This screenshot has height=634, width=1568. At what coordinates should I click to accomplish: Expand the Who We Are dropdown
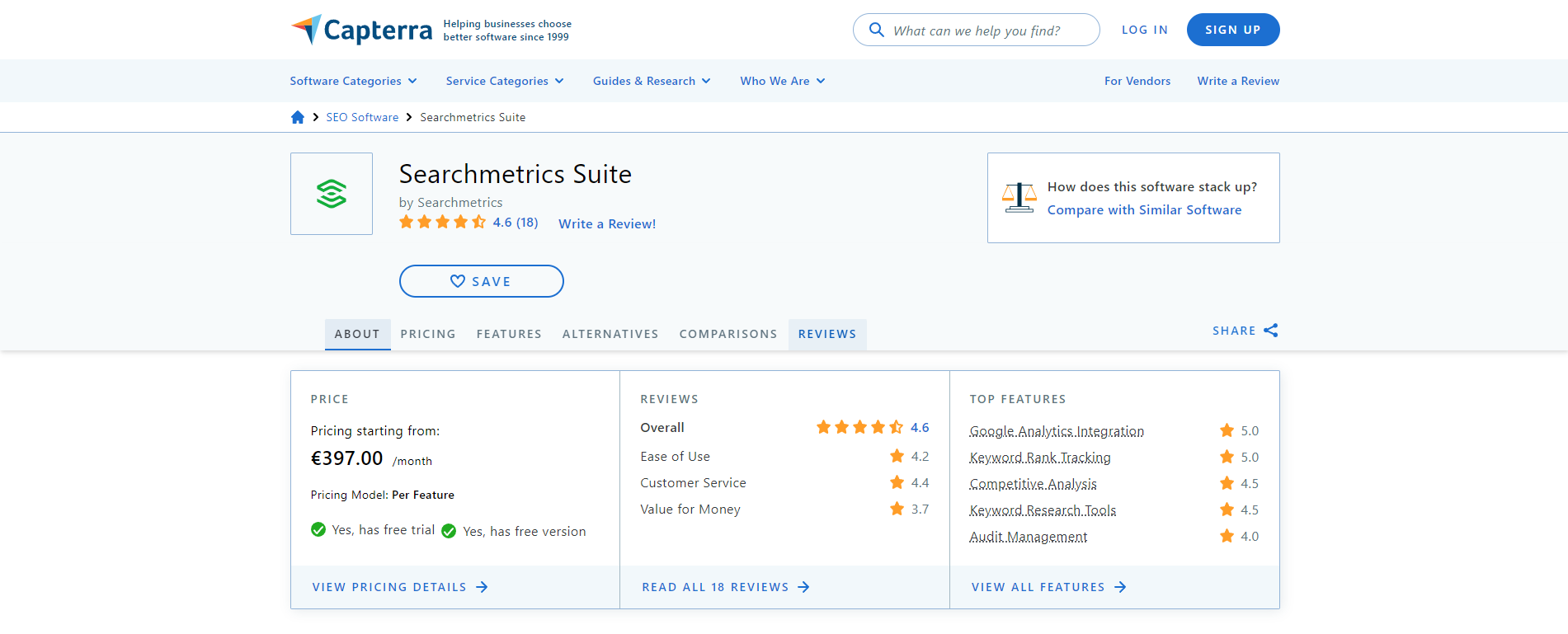(x=783, y=81)
